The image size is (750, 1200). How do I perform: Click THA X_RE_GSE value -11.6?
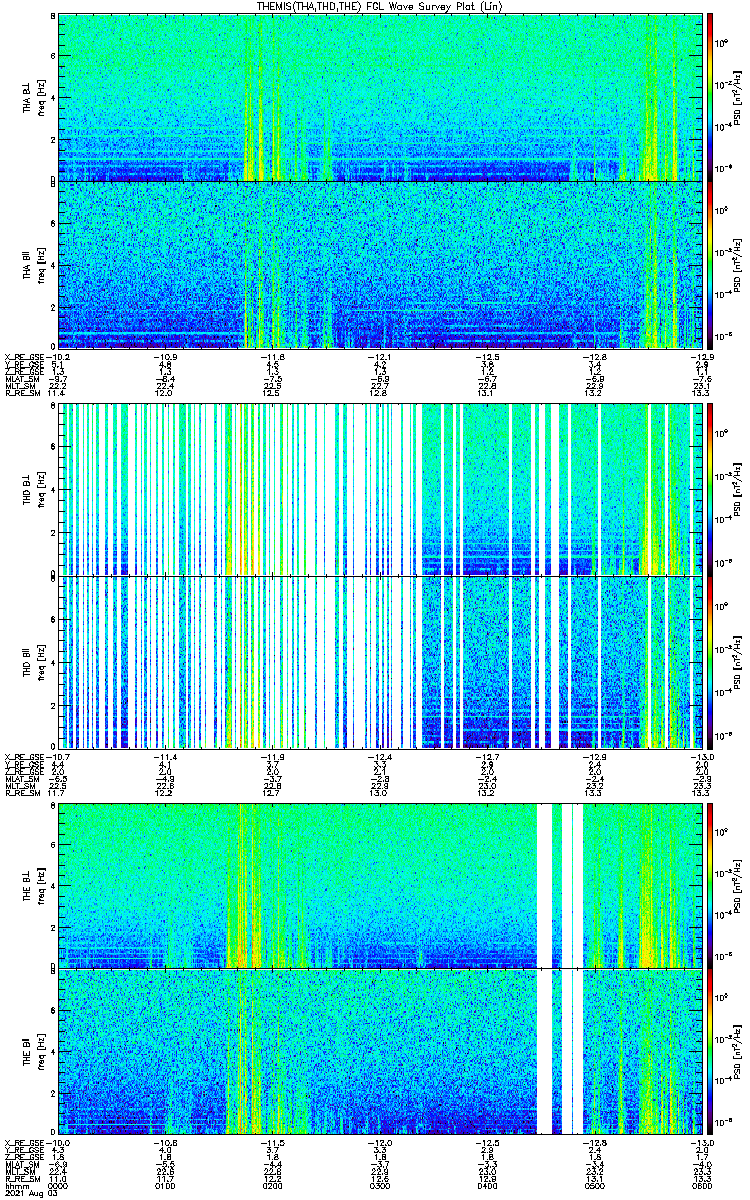tap(273, 357)
